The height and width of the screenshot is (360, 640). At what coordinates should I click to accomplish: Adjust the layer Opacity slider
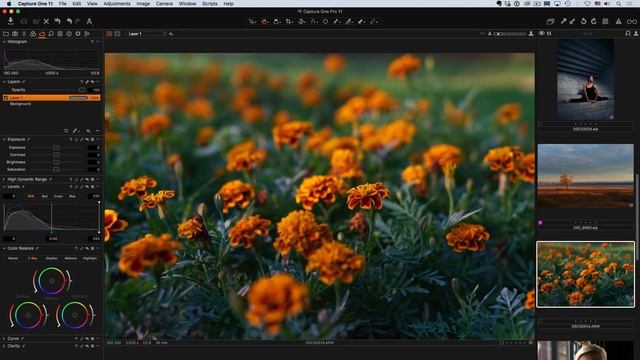coord(82,90)
